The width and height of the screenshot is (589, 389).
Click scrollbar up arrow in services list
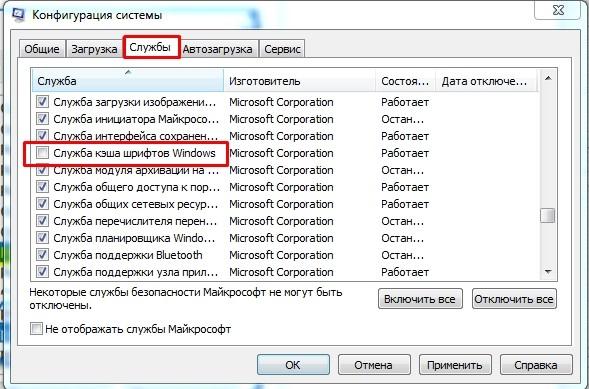pyautogui.click(x=548, y=78)
